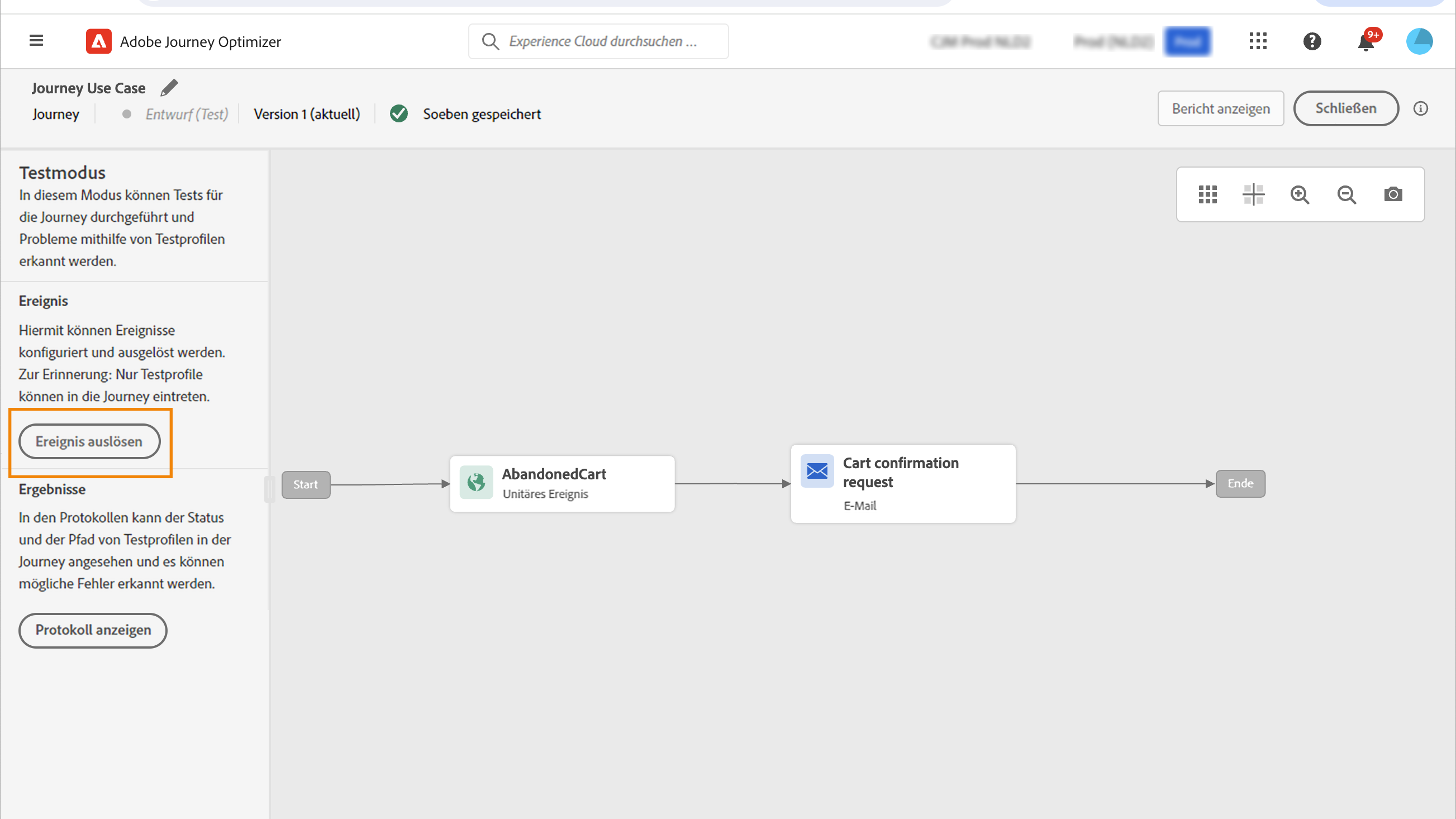Take a canvas screenshot with the camera icon
Viewport: 1456px width, 819px height.
point(1393,194)
